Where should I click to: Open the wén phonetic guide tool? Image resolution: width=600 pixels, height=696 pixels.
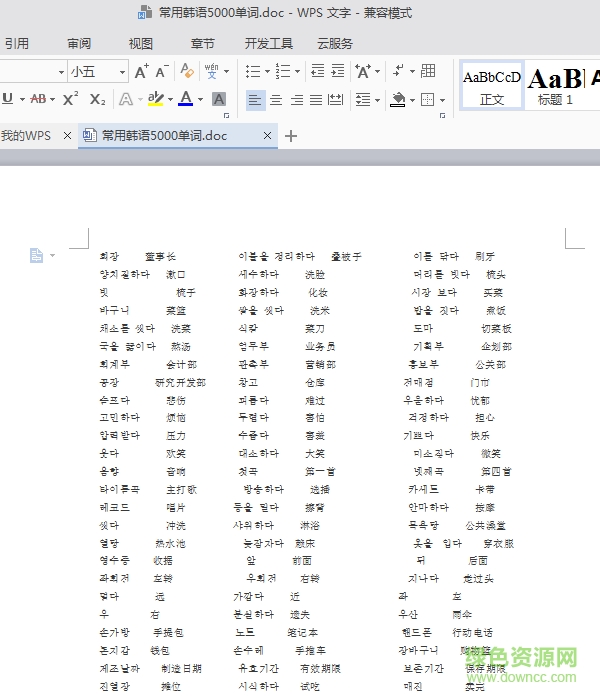coord(212,71)
